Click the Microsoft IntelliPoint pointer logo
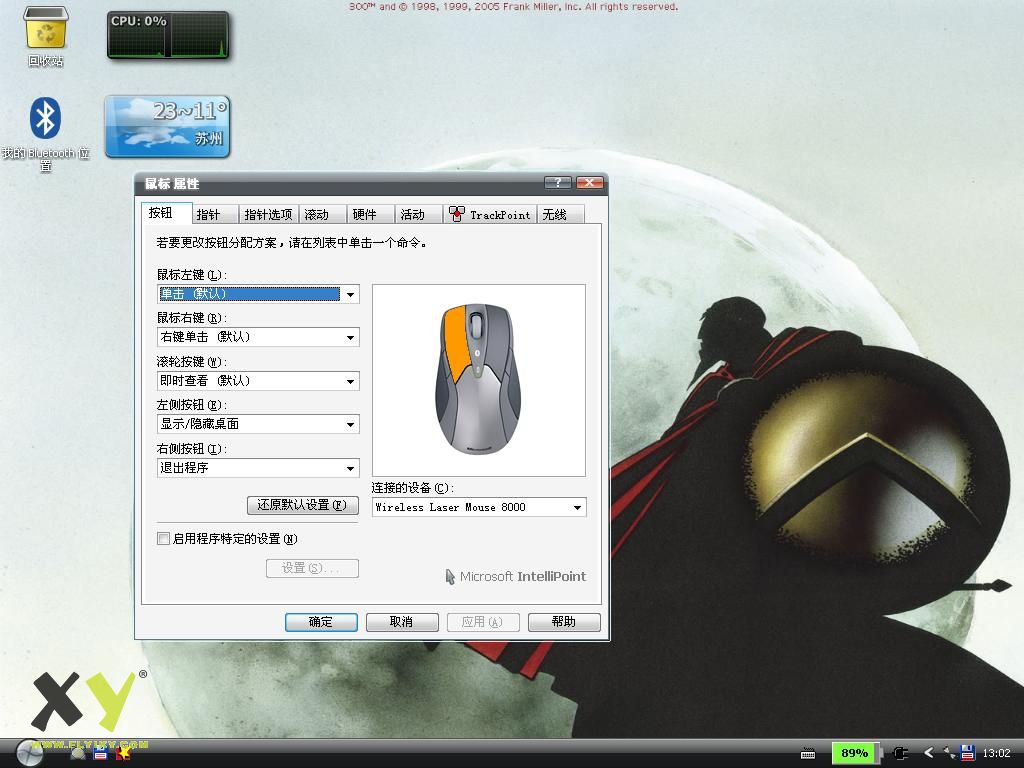This screenshot has height=768, width=1024. [x=450, y=577]
